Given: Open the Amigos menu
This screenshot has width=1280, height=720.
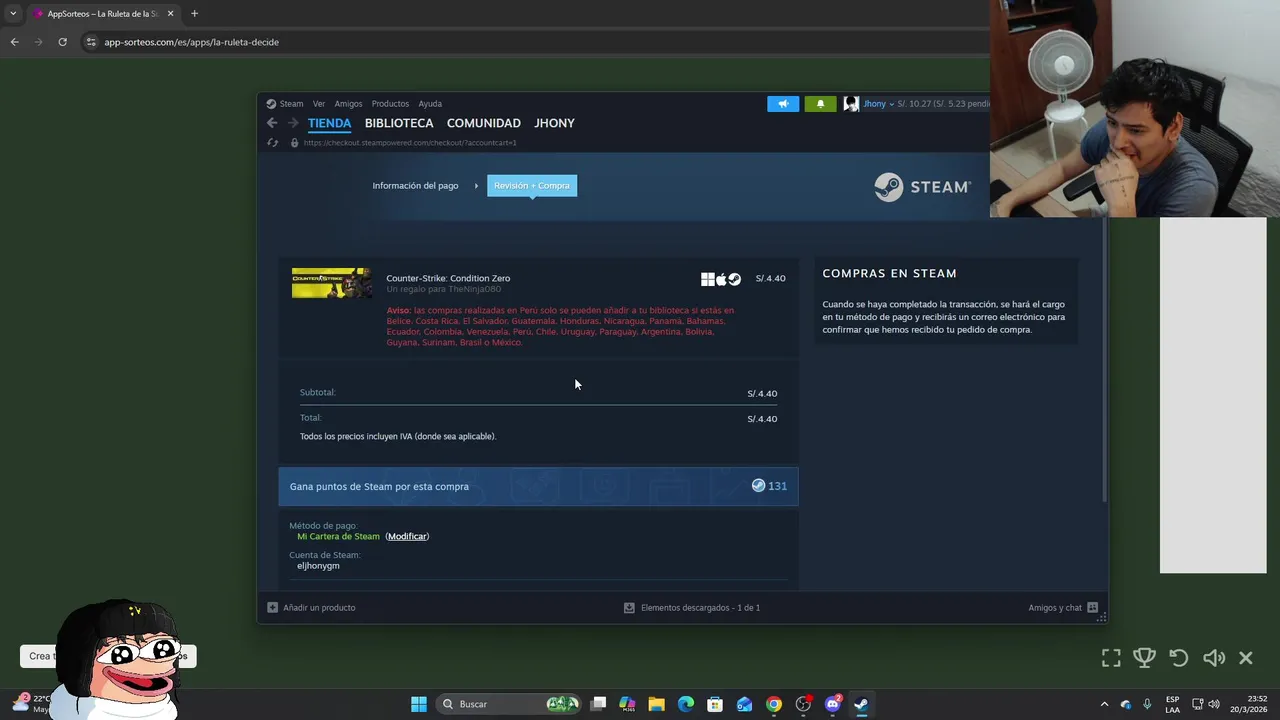Looking at the screenshot, I should pos(348,104).
